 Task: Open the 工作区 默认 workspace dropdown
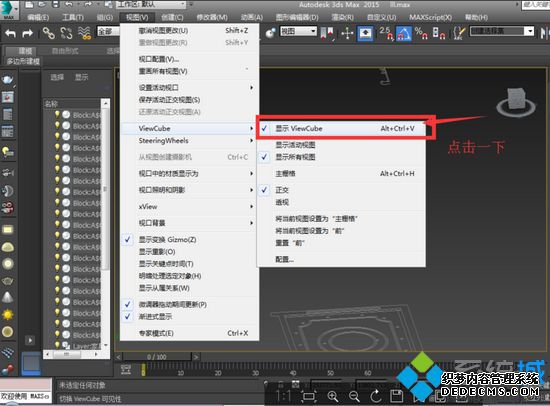point(151,5)
